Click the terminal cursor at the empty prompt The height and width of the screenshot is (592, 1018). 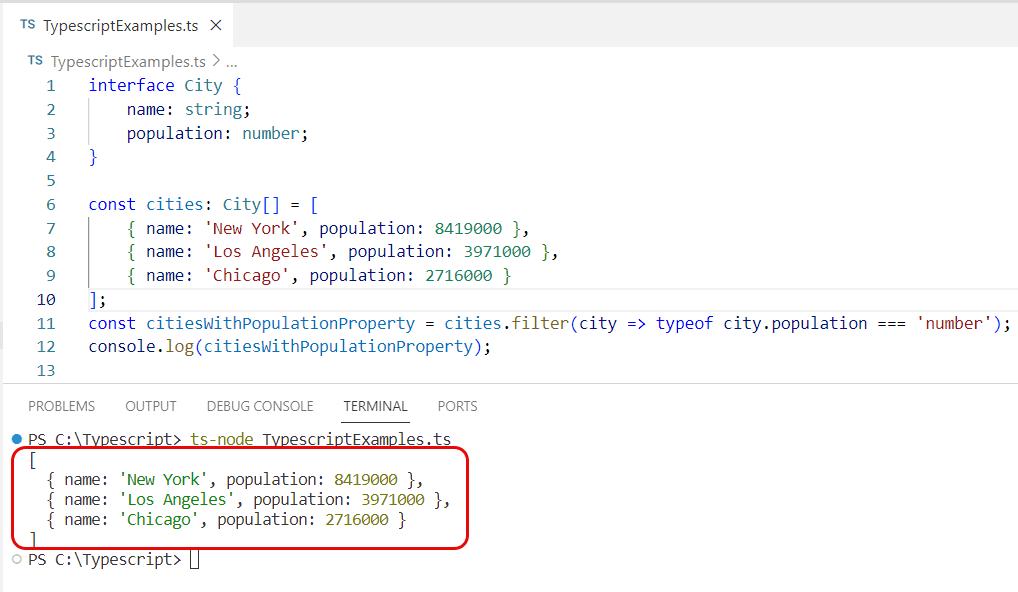(x=194, y=560)
